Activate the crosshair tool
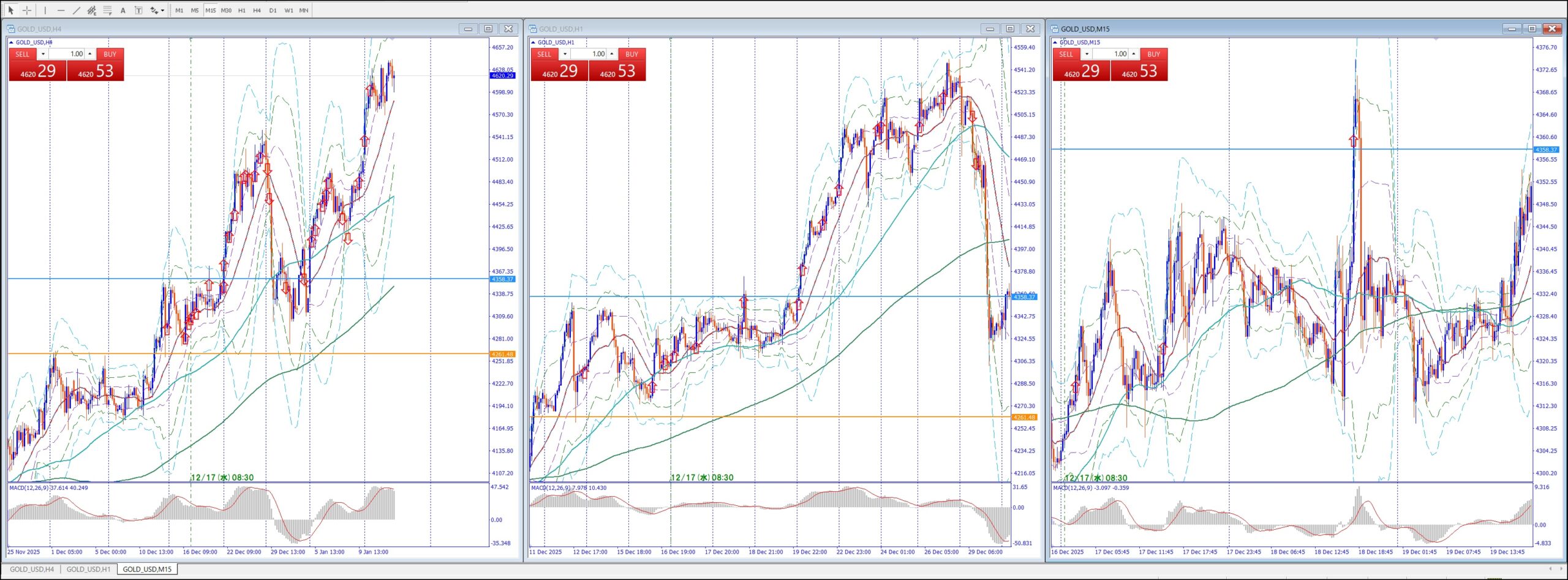Viewport: 1568px width, 580px height. coord(27,10)
